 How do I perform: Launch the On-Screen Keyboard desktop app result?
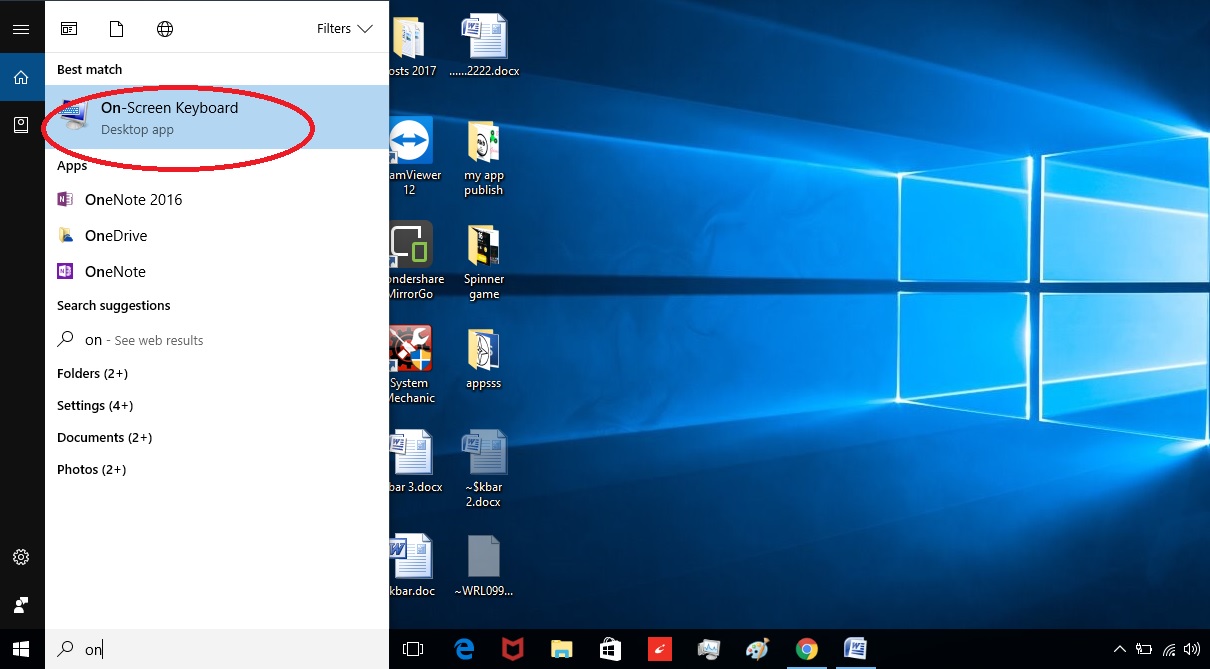coord(217,117)
